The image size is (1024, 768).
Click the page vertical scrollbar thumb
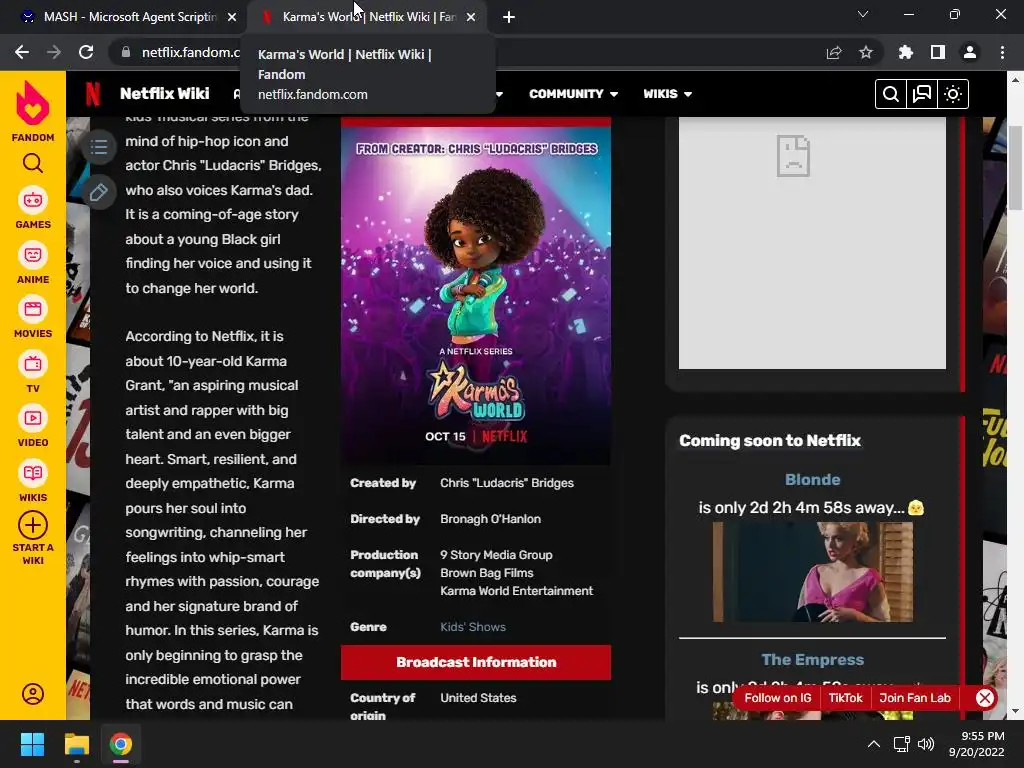pos(1016,168)
